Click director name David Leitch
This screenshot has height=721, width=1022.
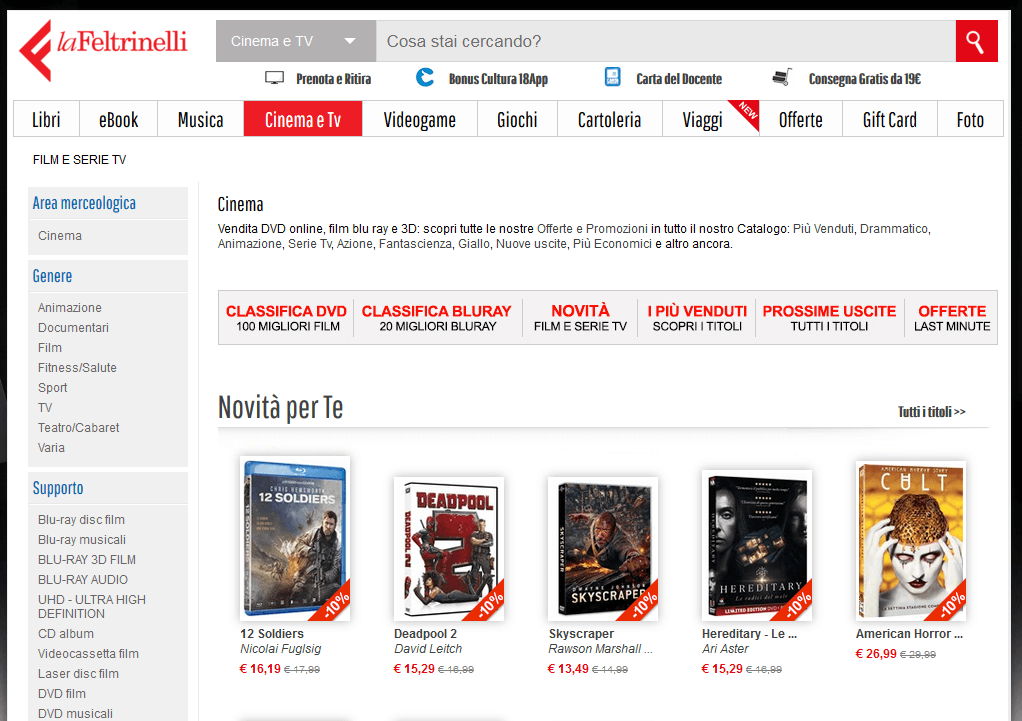pyautogui.click(x=428, y=649)
